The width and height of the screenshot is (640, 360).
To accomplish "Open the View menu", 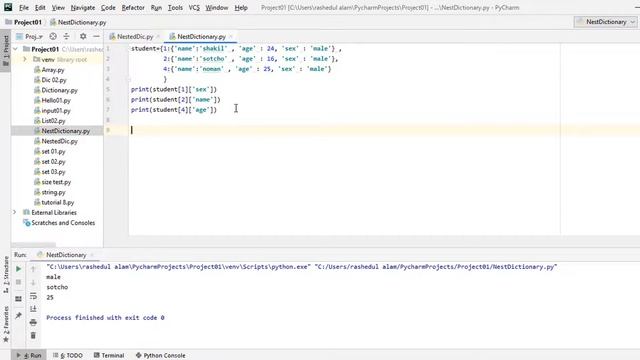I will (x=58, y=8).
